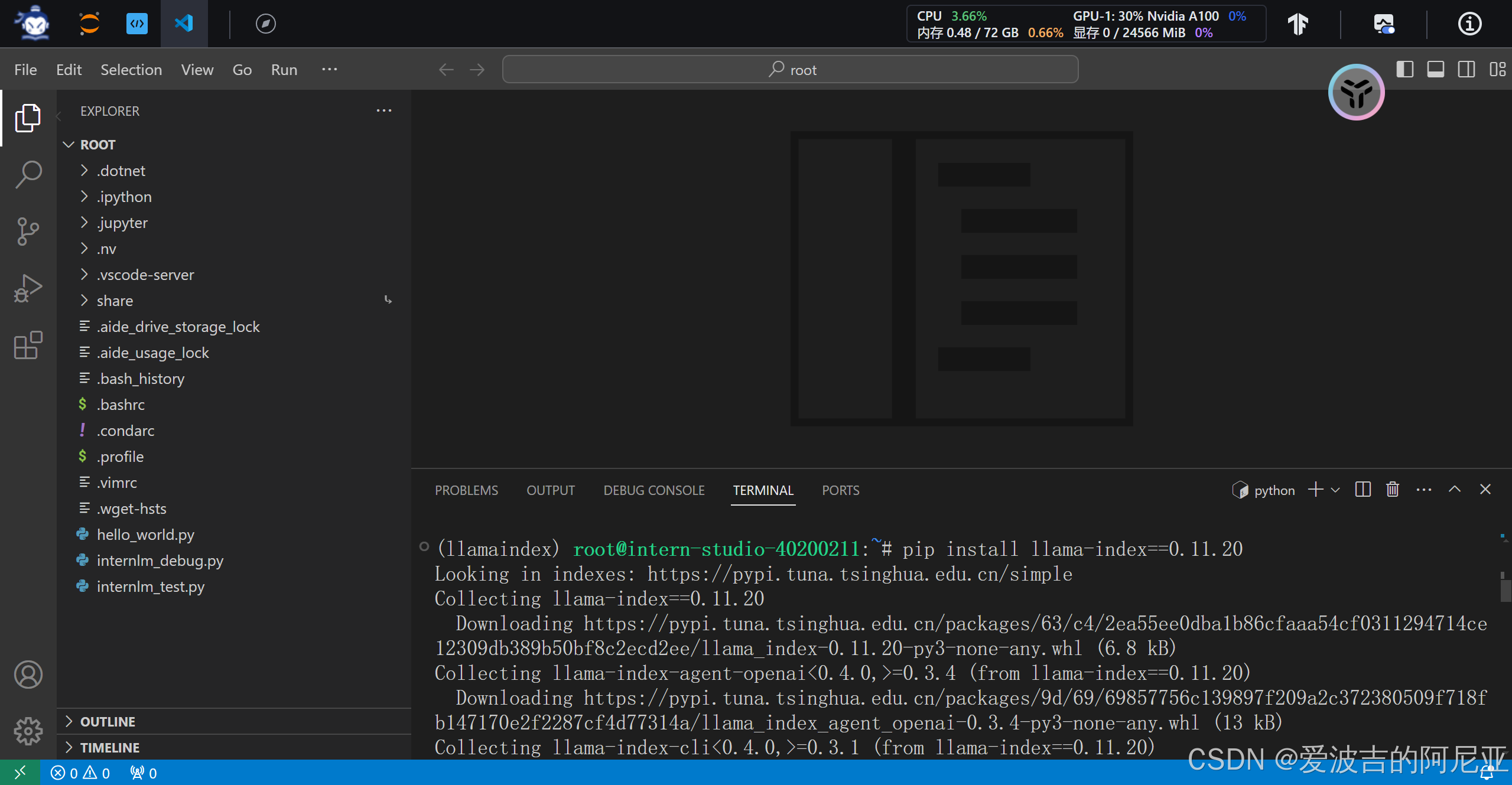Screen dimensions: 1512x785
Task: Kill terminal with the trash icon
Action: (1393, 490)
